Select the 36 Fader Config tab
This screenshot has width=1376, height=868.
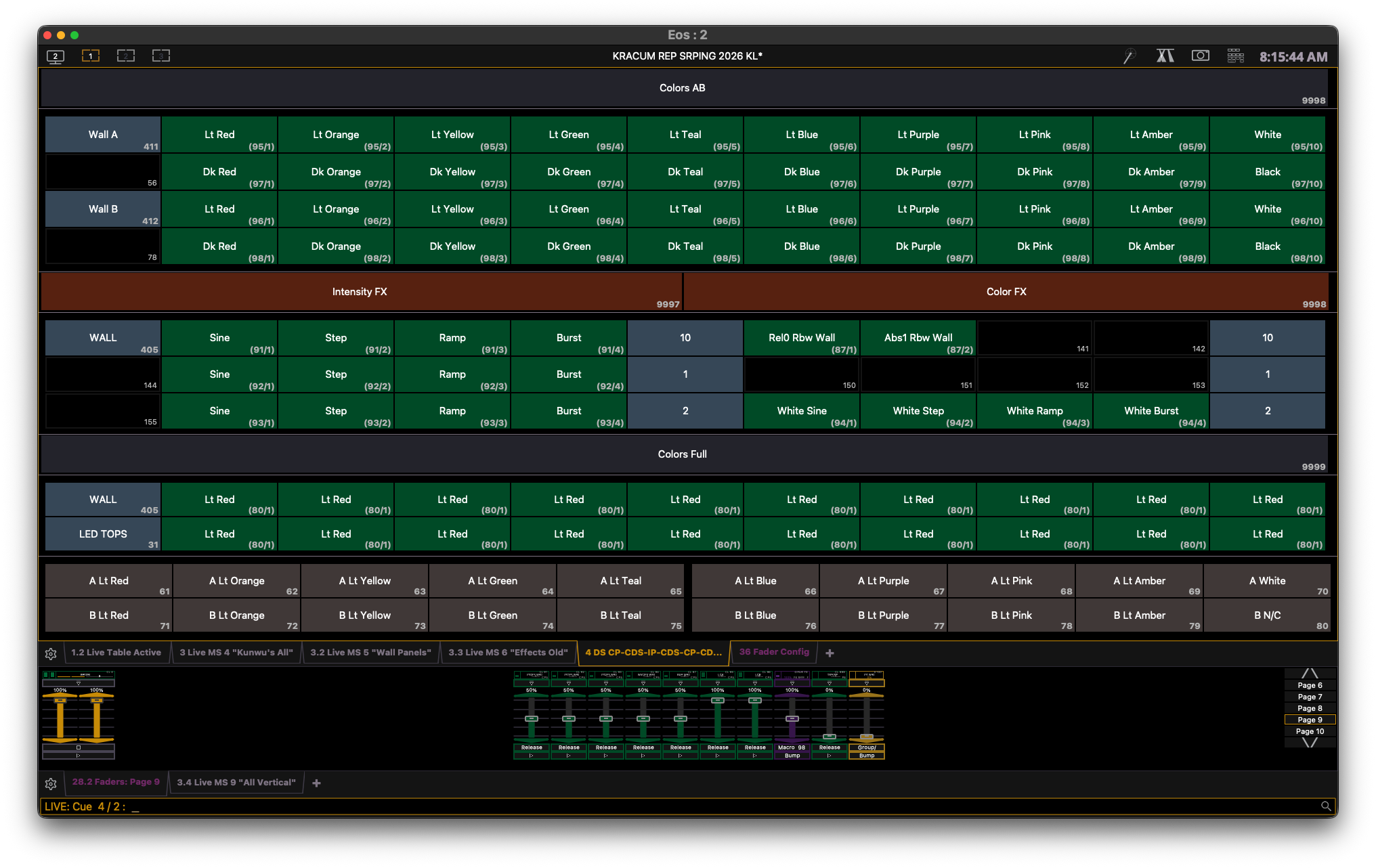coord(774,652)
